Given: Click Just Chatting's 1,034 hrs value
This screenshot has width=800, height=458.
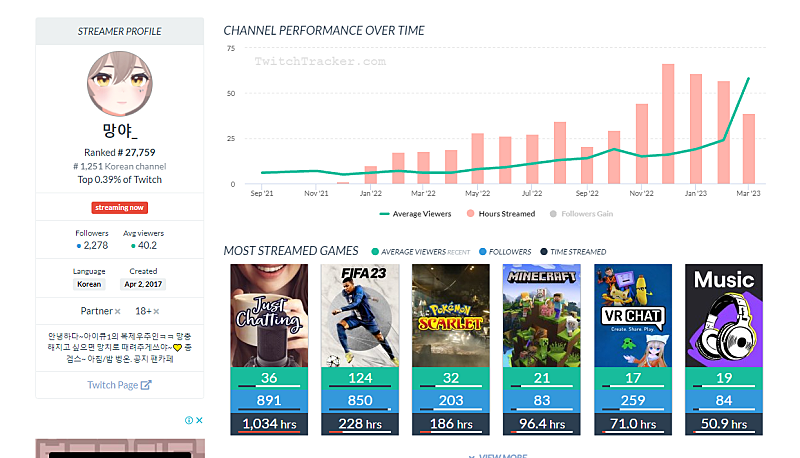Looking at the screenshot, I should click(269, 424).
